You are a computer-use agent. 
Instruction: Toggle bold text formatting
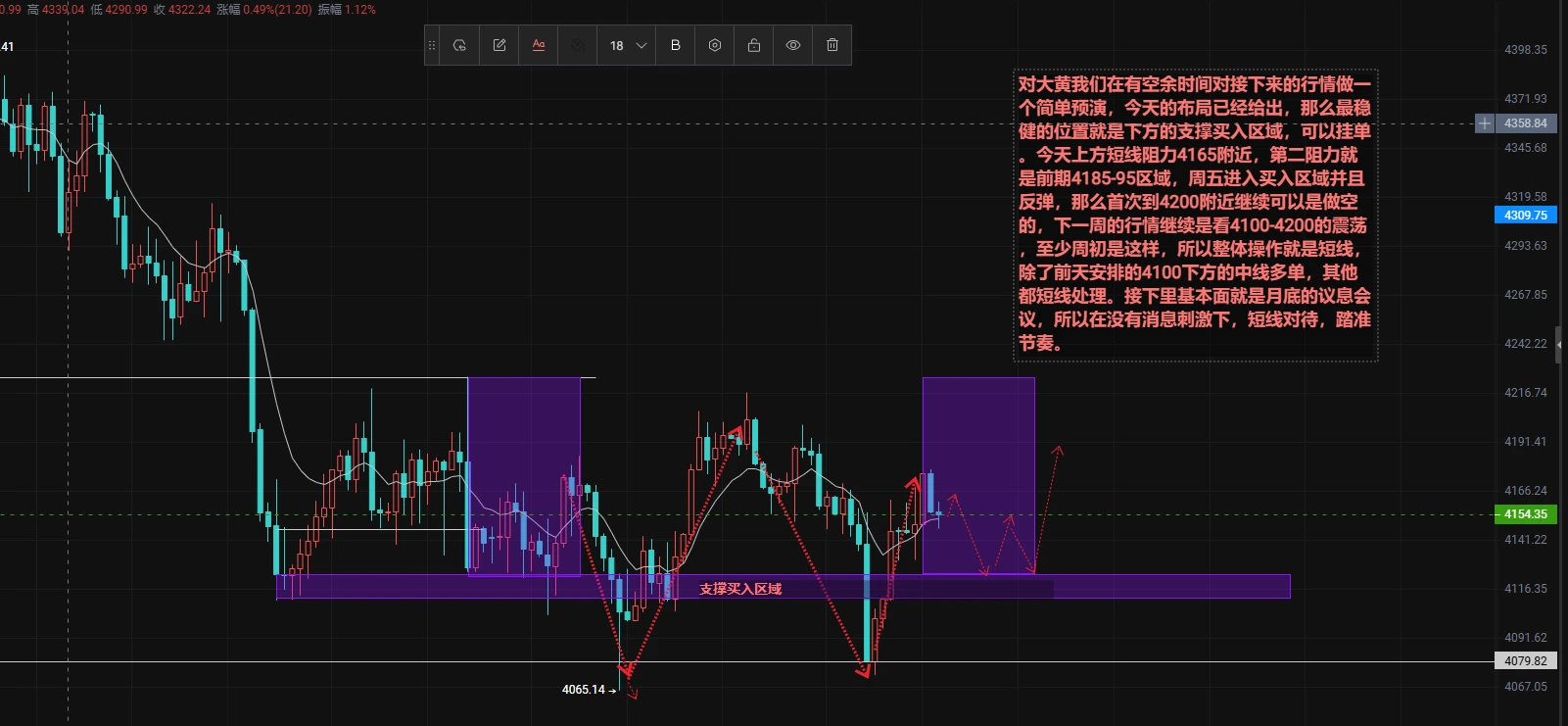click(x=676, y=45)
